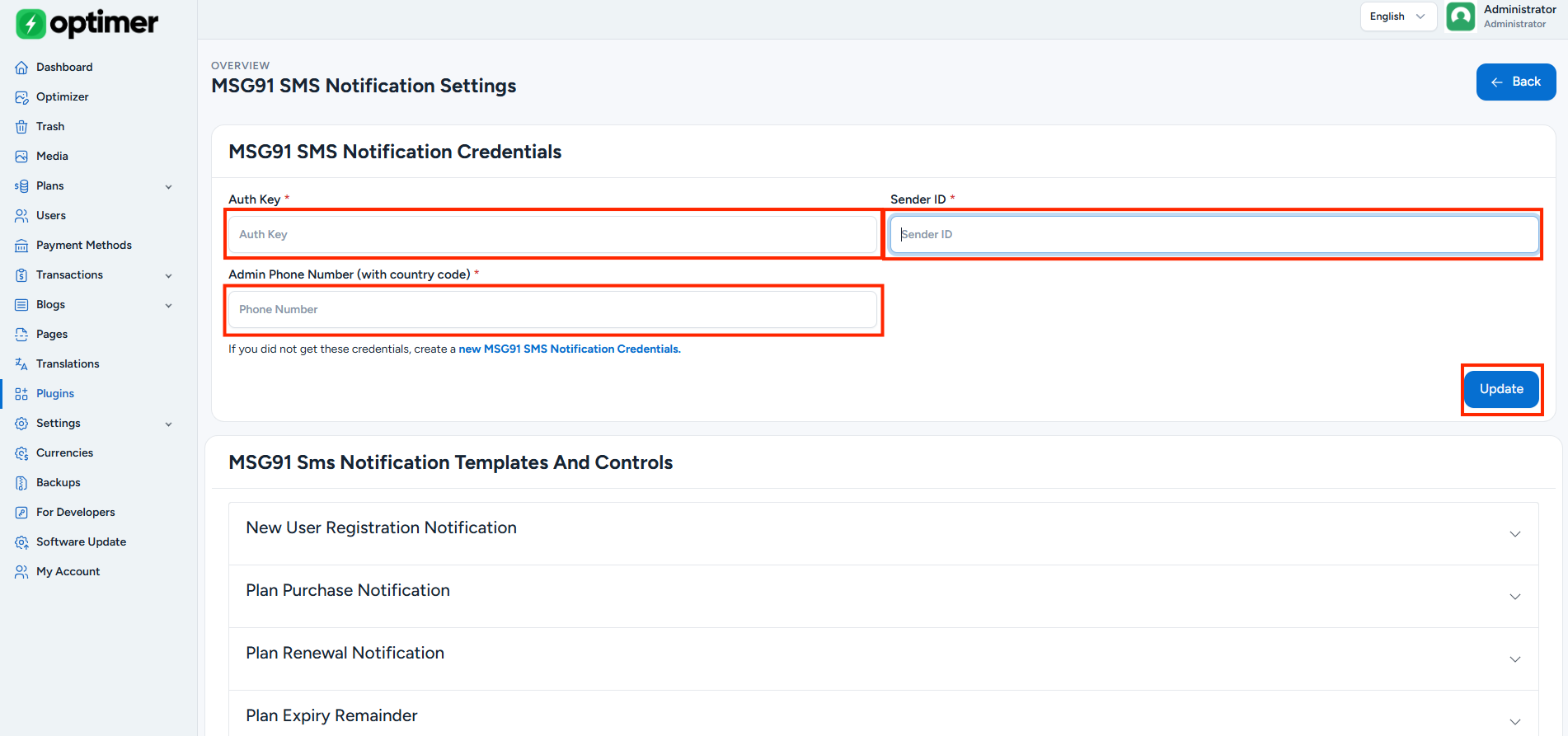1568x736 pixels.
Task: Focus the Sender ID input field
Action: point(1214,234)
